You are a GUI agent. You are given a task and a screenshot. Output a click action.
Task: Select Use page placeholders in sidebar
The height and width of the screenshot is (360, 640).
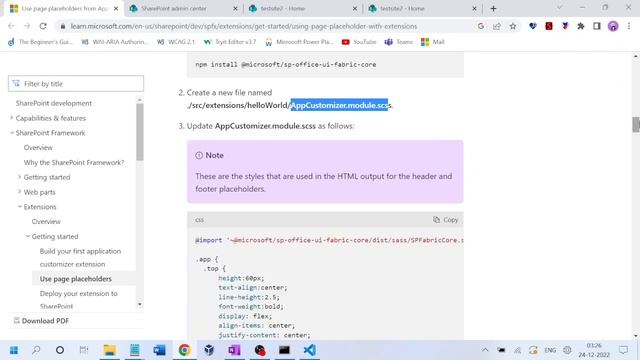(x=76, y=279)
